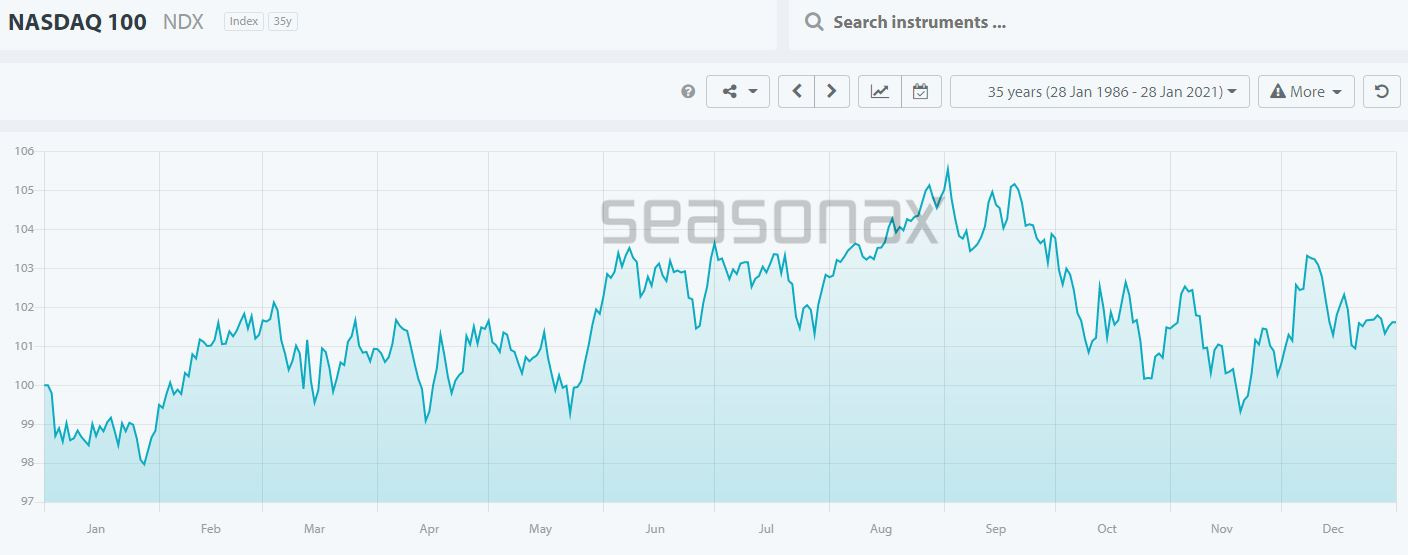This screenshot has width=1408, height=555.
Task: Click the 102 value on the y-axis
Action: [x=24, y=307]
